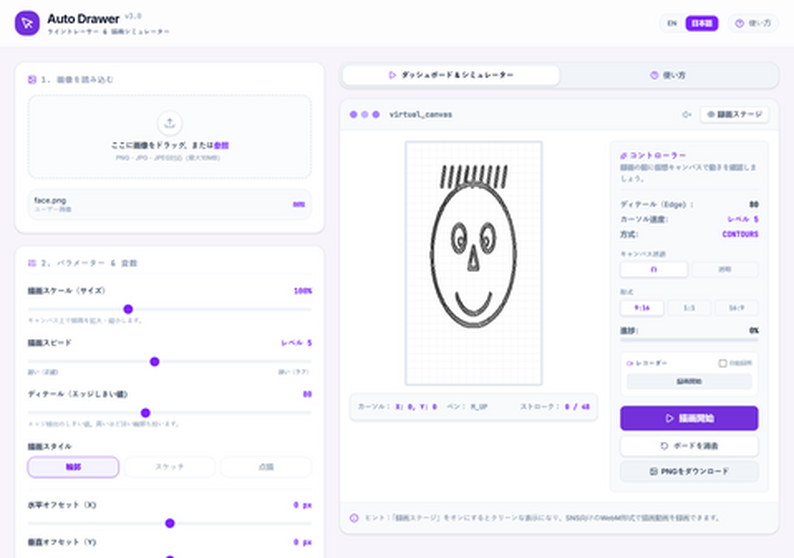Image resolution: width=794 pixels, height=558 pixels.
Task: Select the second canvas background option
Action: point(725,269)
